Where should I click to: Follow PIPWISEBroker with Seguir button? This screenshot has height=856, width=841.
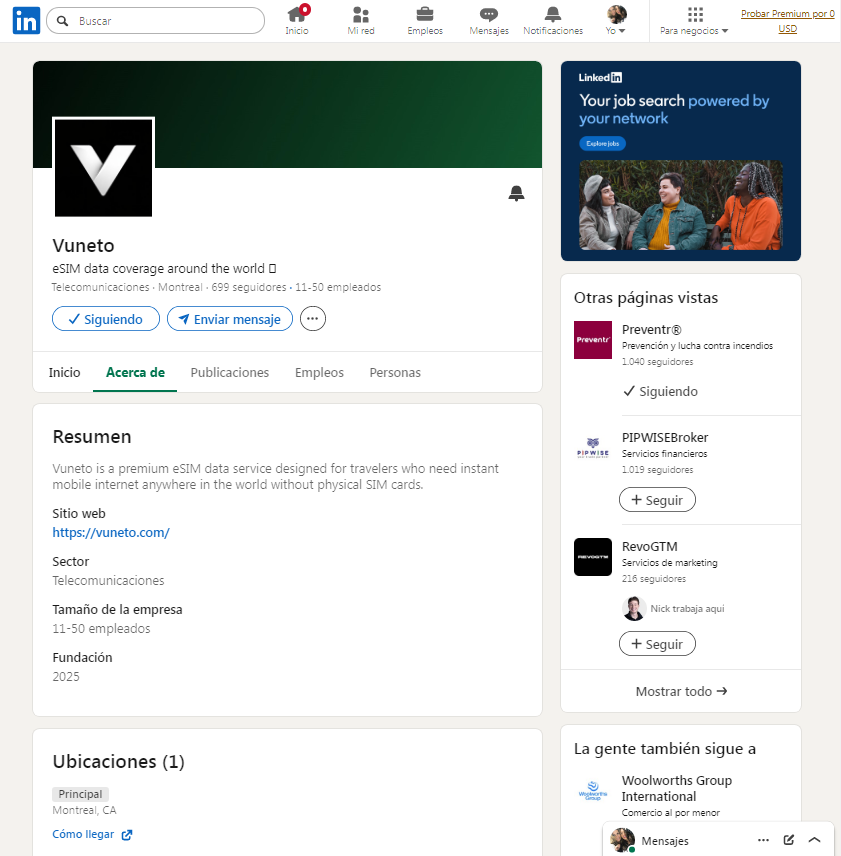pyautogui.click(x=657, y=500)
